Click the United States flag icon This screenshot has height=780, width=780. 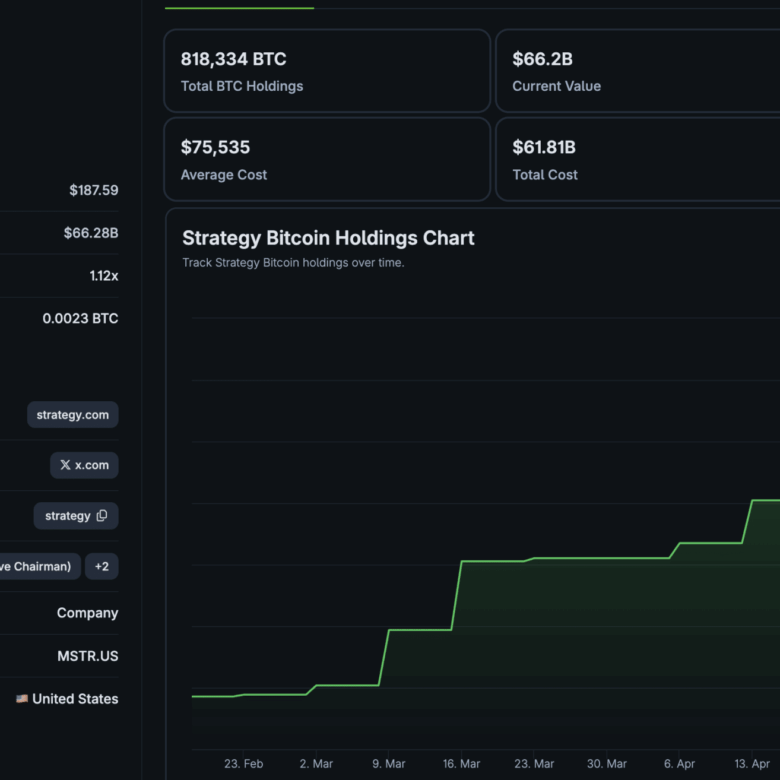coord(22,698)
